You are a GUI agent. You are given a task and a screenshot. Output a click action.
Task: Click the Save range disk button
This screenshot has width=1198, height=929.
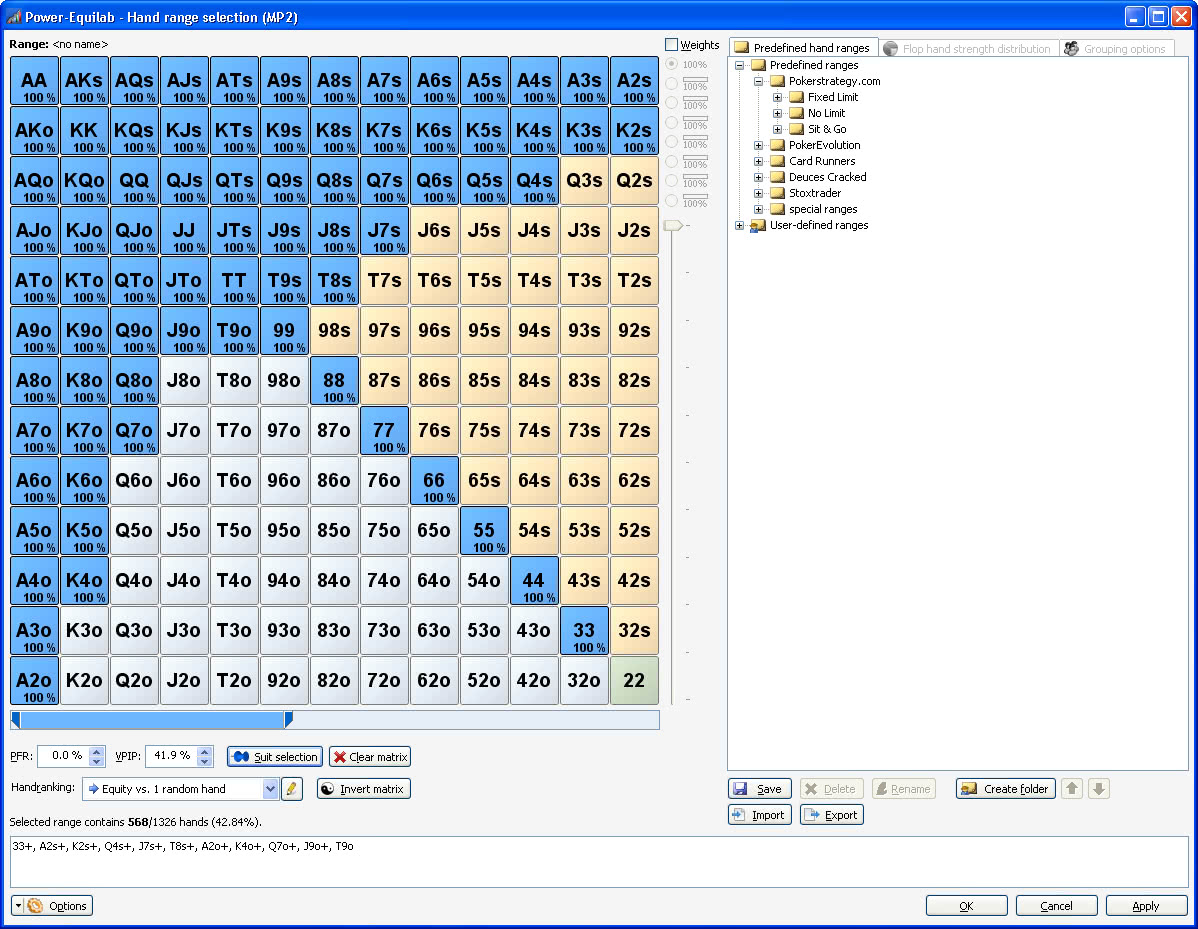tap(759, 789)
